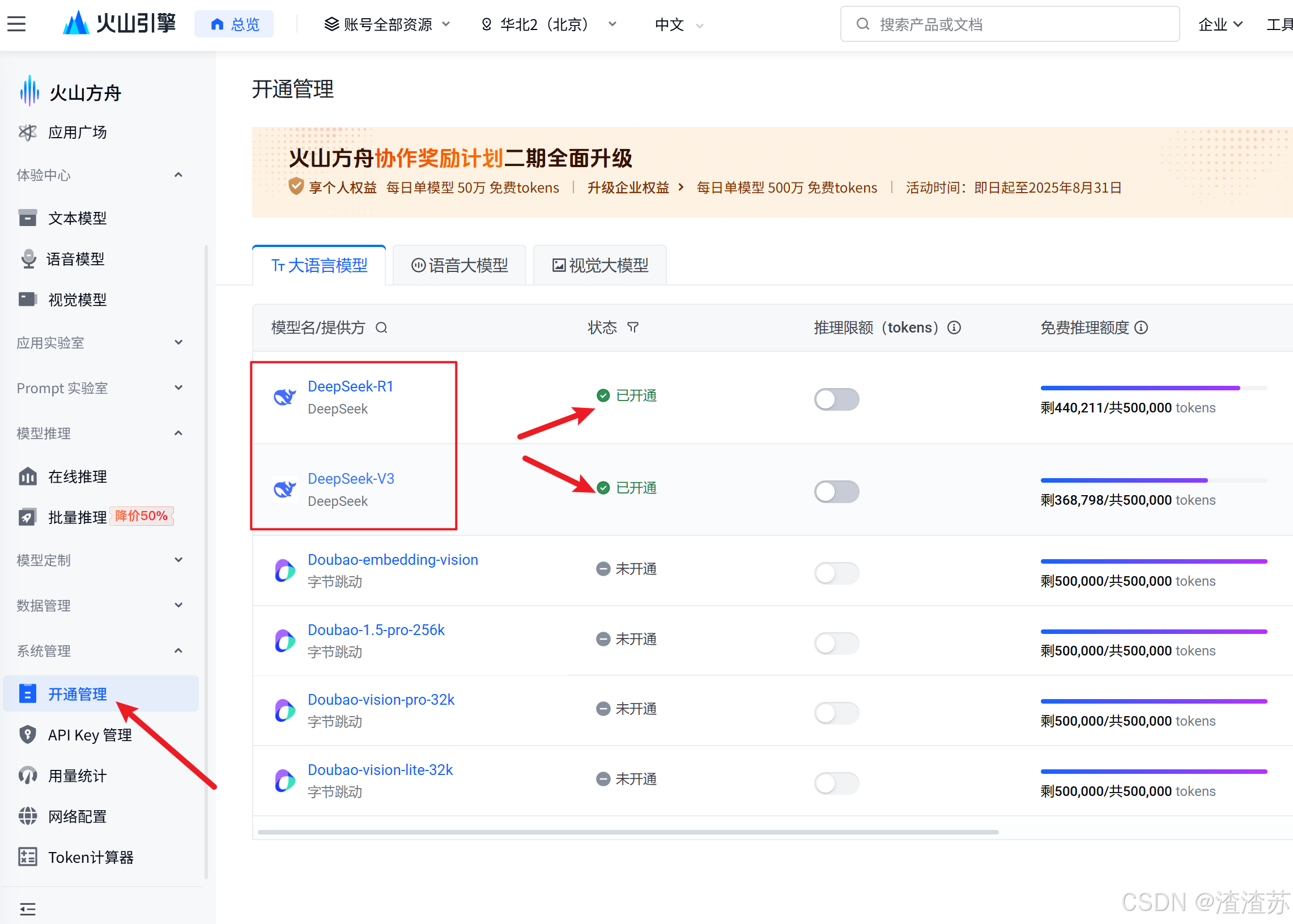Image resolution: width=1293 pixels, height=924 pixels.
Task: Click the filter icon next to 状态
Action: 633,327
